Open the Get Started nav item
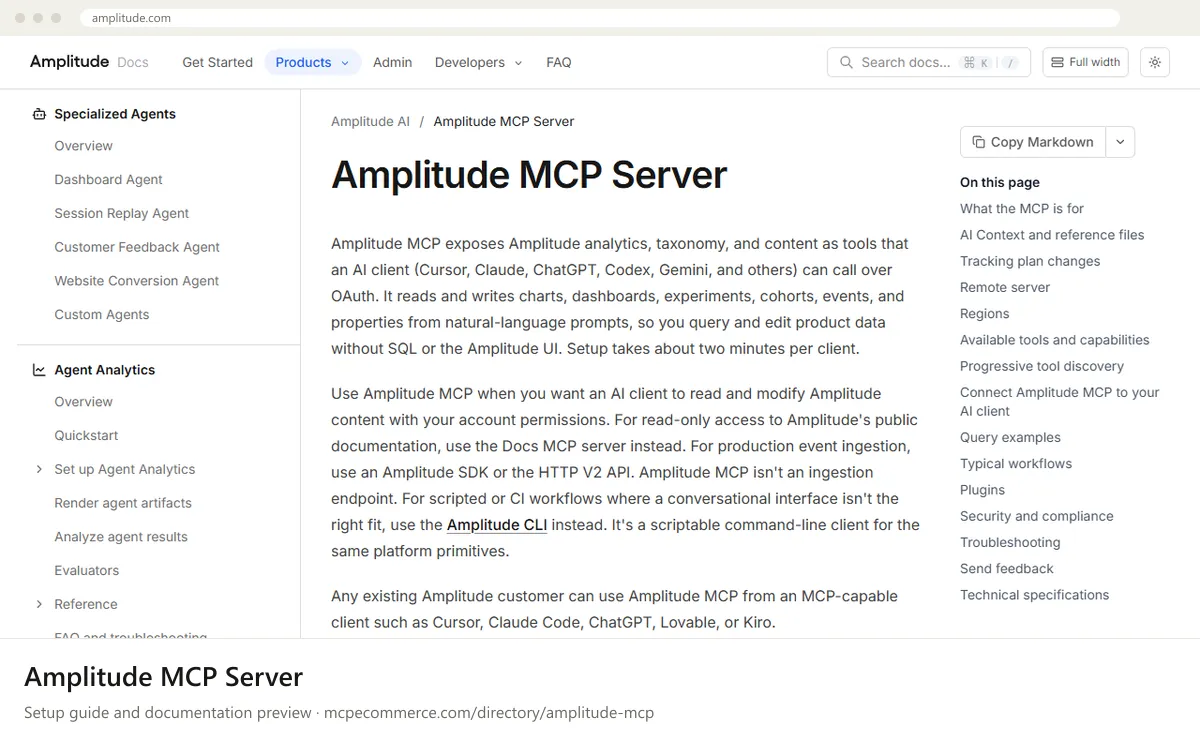The width and height of the screenshot is (1200, 750). point(217,62)
